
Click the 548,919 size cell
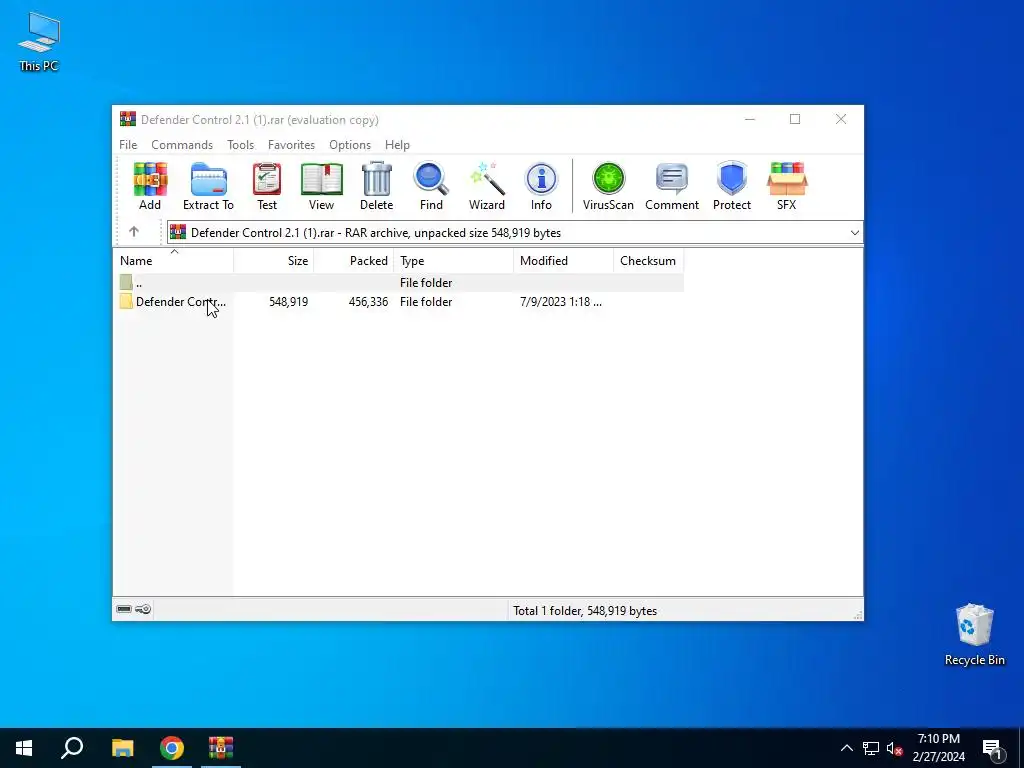(x=289, y=302)
